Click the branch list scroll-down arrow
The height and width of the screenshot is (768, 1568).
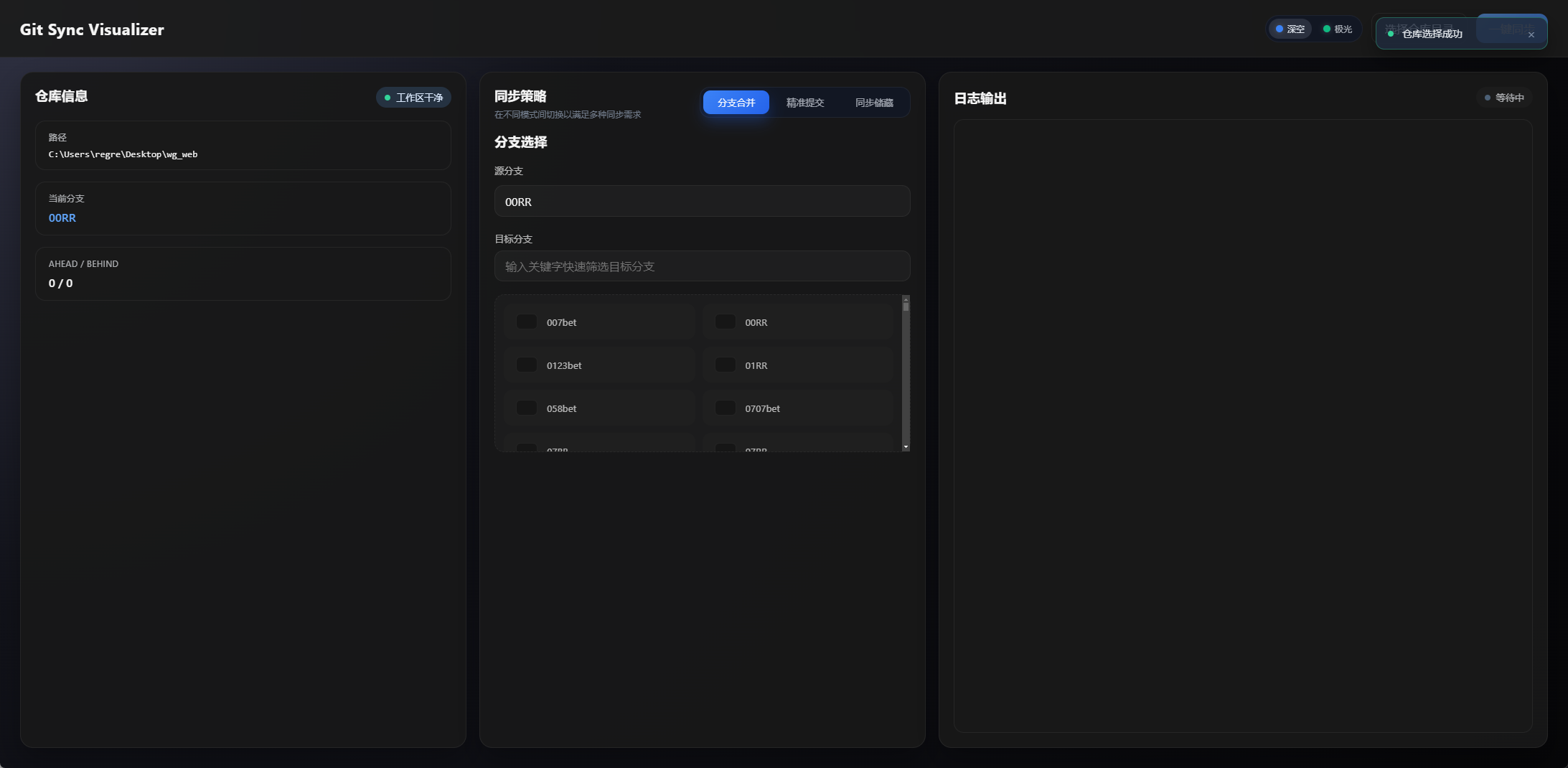pos(906,447)
